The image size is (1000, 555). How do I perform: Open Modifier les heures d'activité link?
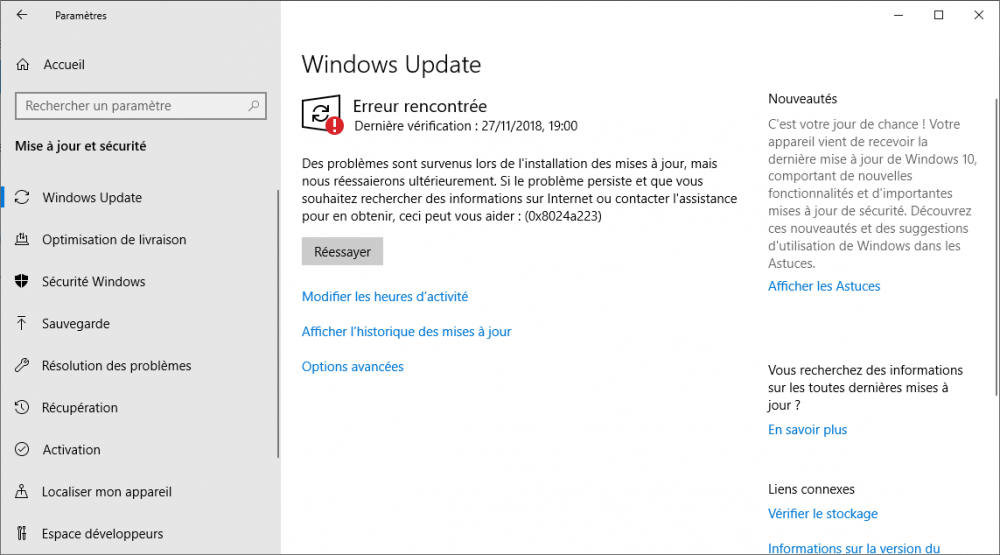(x=385, y=297)
